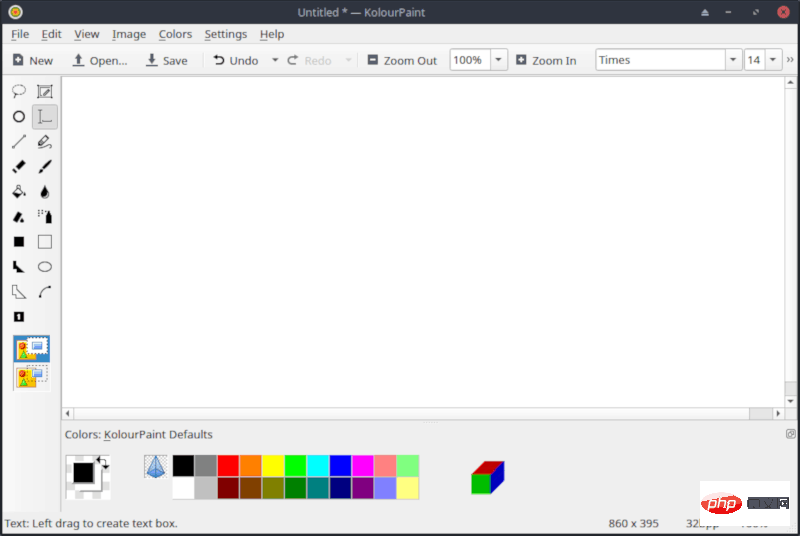The width and height of the screenshot is (800, 536).
Task: Select the Elliptical Selection tool
Action: 19,117
